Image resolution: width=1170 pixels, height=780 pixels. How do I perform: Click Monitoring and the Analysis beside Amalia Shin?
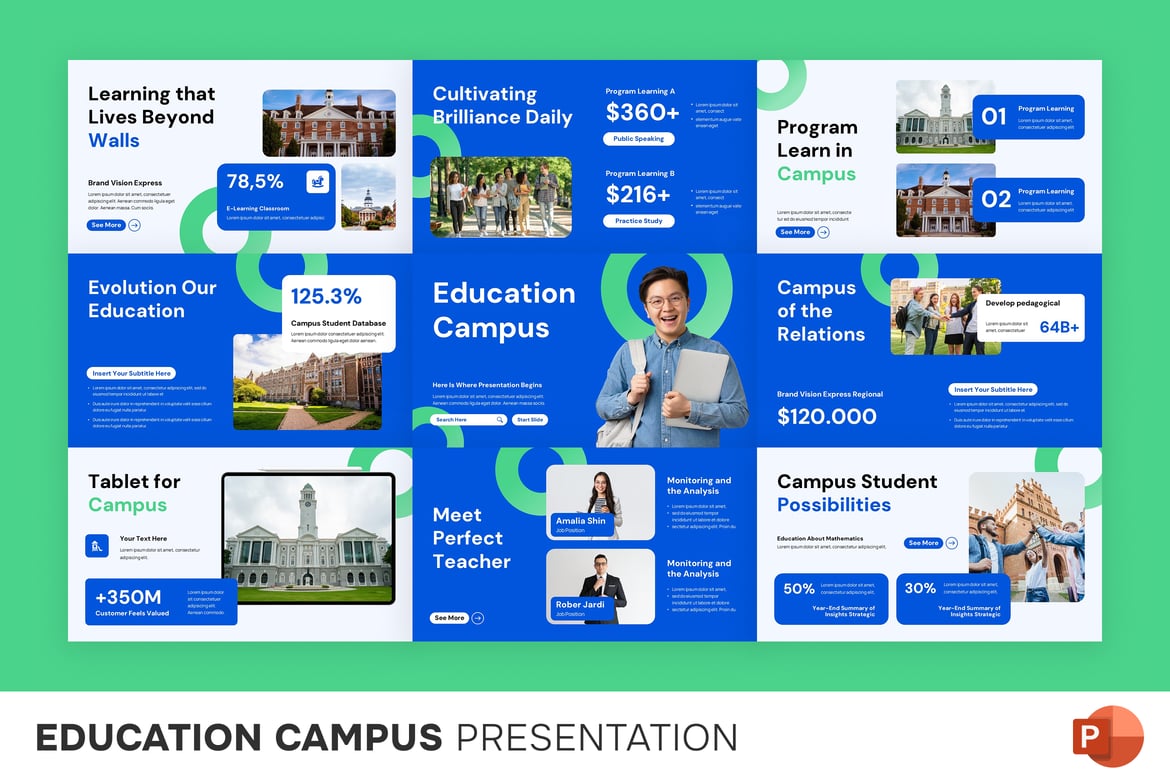[699, 486]
